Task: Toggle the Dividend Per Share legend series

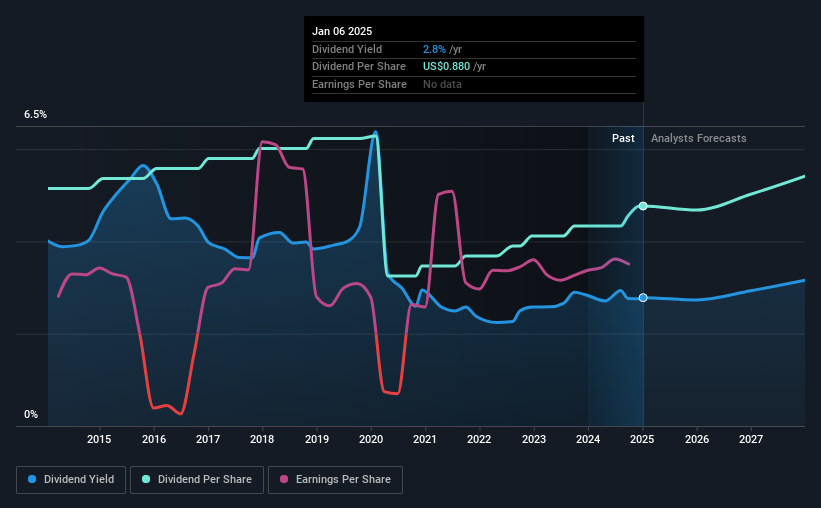Action: coord(197,479)
